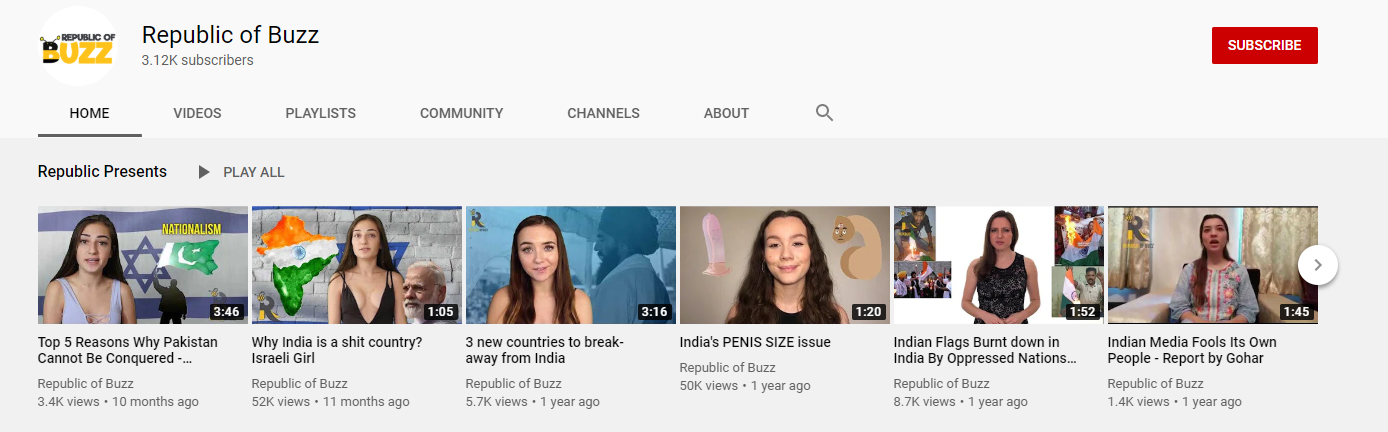The image size is (1388, 432).
Task: Subscribe to the Republic of Buzz channel
Action: point(1264,45)
